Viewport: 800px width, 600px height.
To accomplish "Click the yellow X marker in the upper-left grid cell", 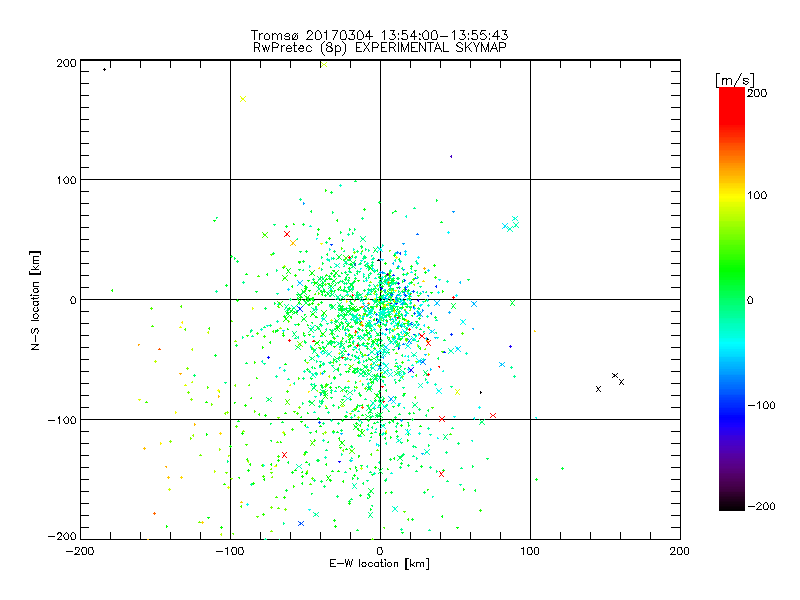I will click(x=243, y=99).
